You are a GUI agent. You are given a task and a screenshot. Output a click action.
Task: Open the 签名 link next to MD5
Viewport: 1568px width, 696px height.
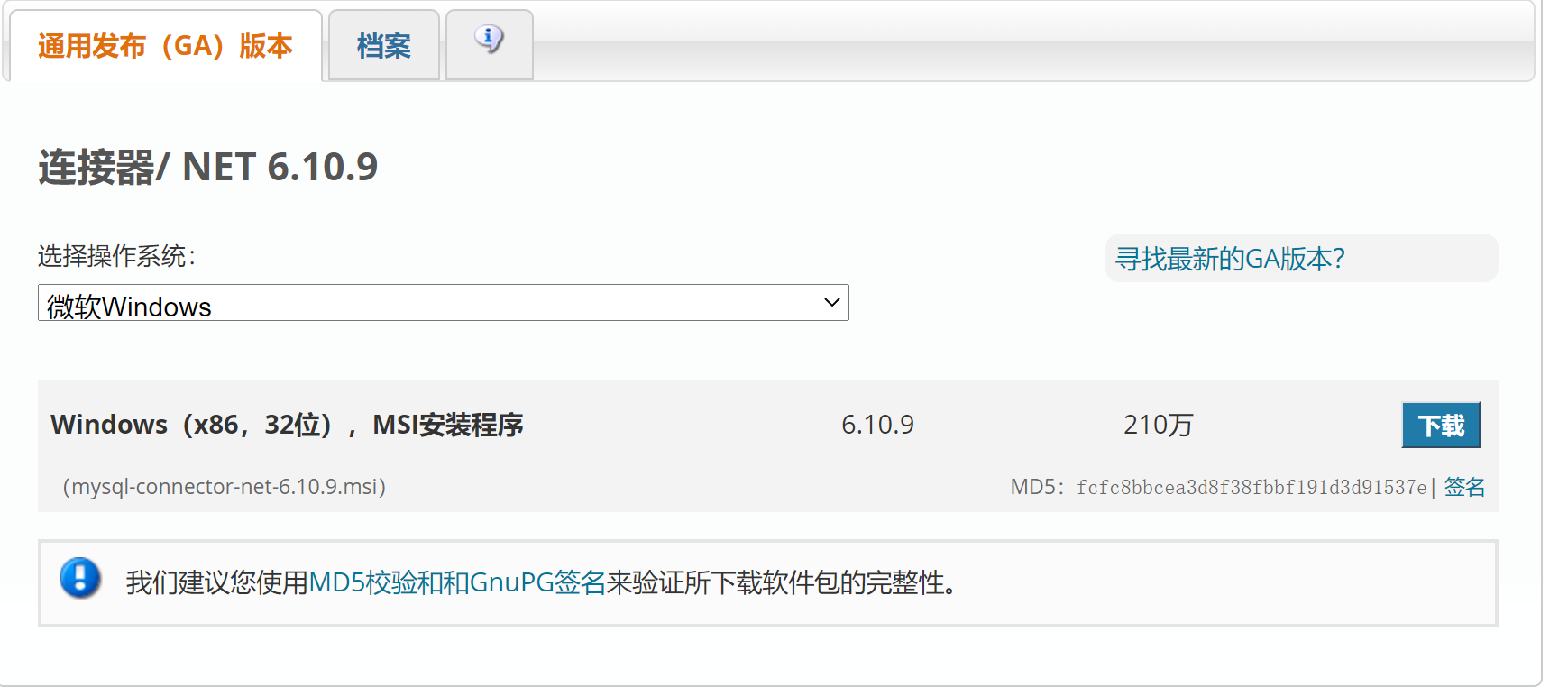click(1464, 487)
